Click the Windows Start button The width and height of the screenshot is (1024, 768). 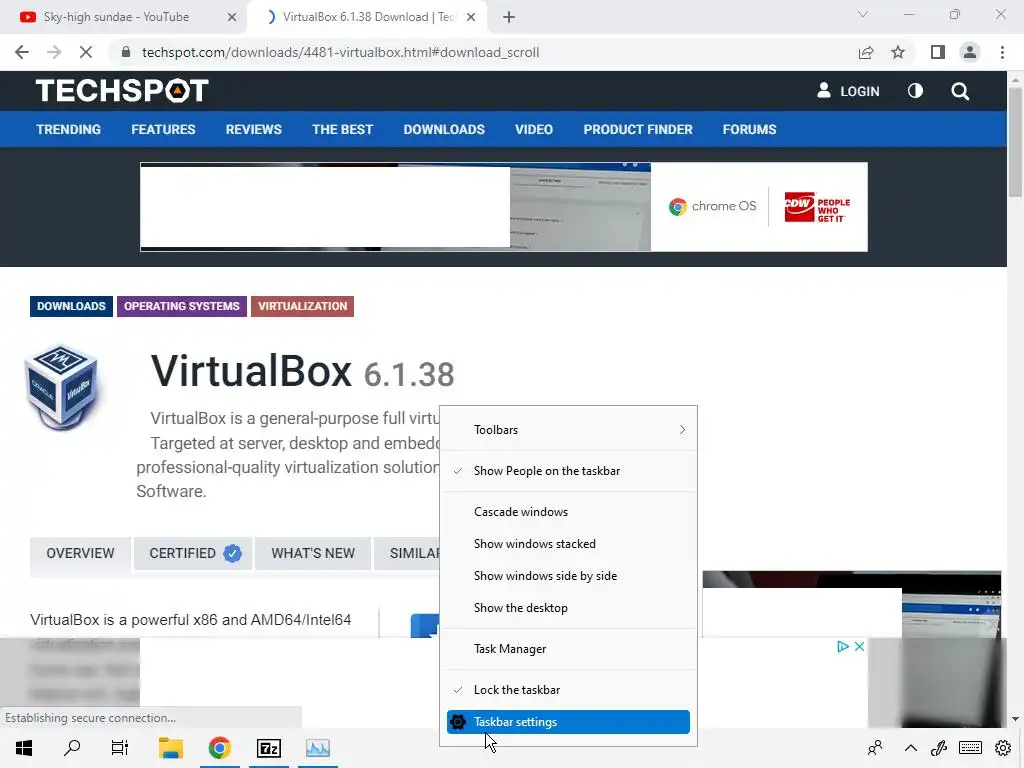pyautogui.click(x=24, y=748)
